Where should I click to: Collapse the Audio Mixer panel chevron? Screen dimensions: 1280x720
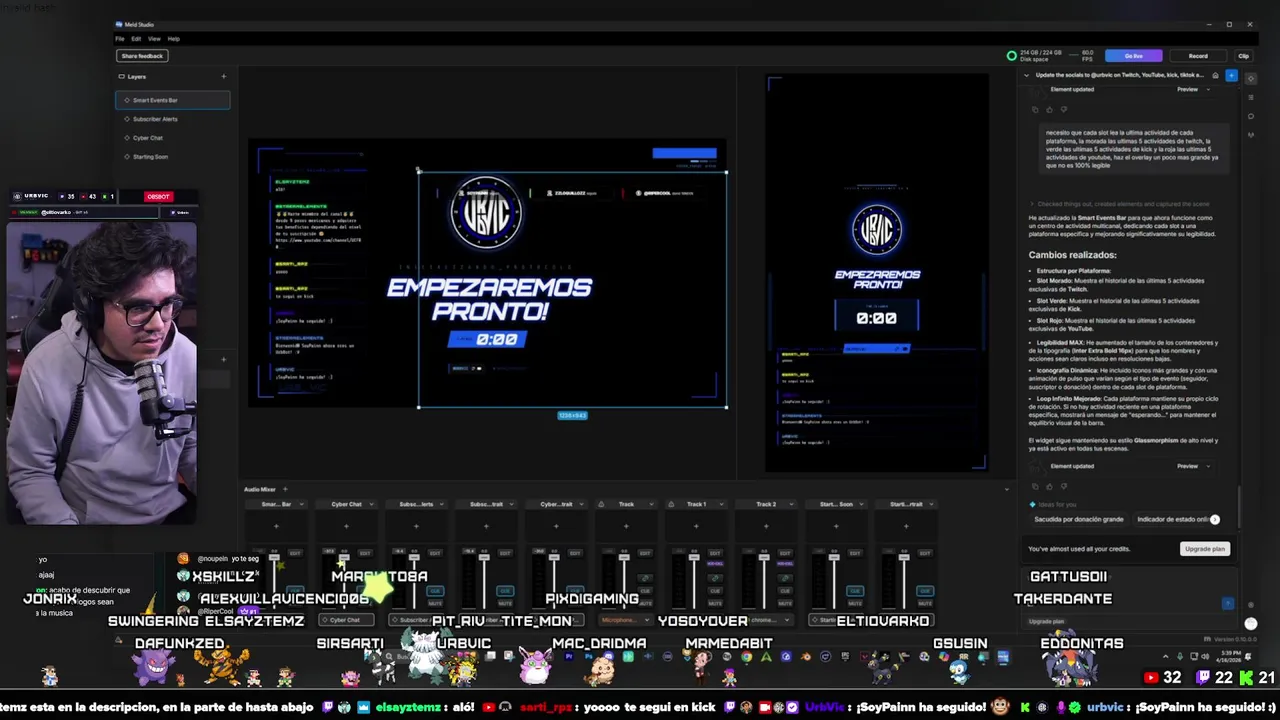1007,489
